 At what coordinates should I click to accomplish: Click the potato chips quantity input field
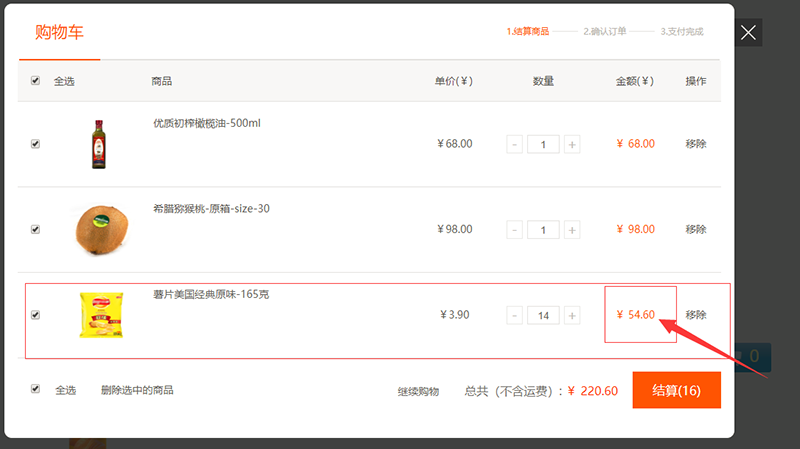click(543, 316)
